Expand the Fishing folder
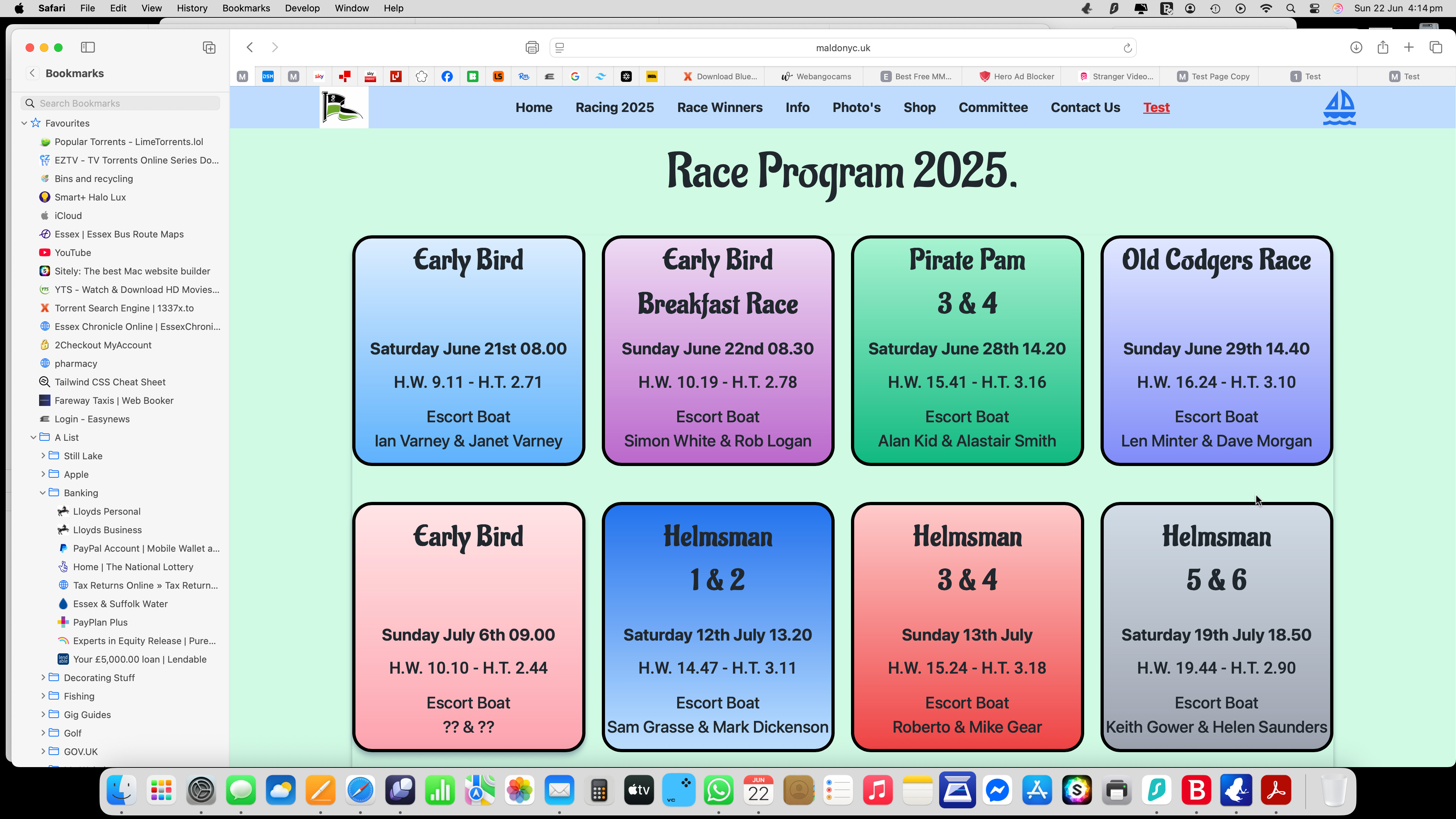This screenshot has width=1456, height=819. point(43,696)
